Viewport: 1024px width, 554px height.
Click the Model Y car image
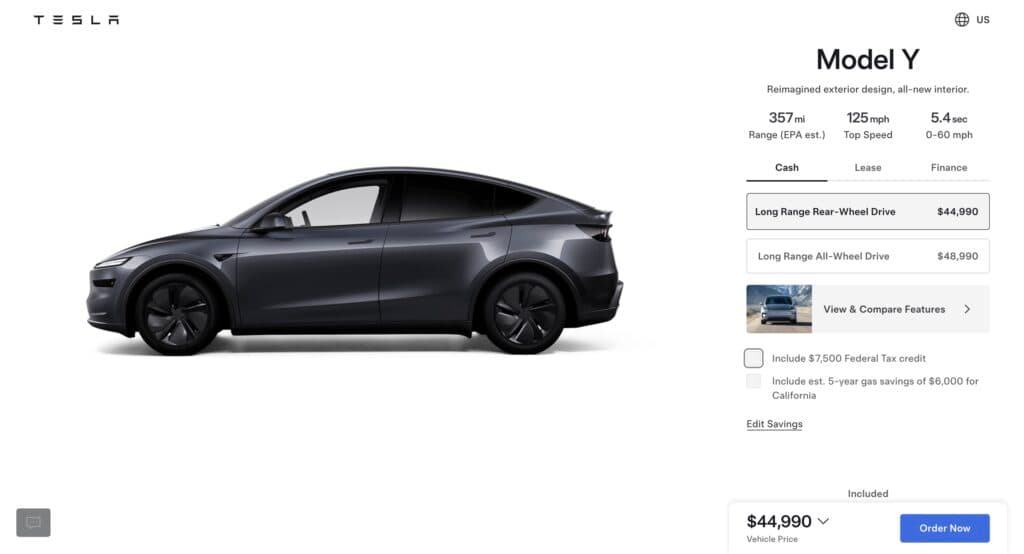coord(355,261)
